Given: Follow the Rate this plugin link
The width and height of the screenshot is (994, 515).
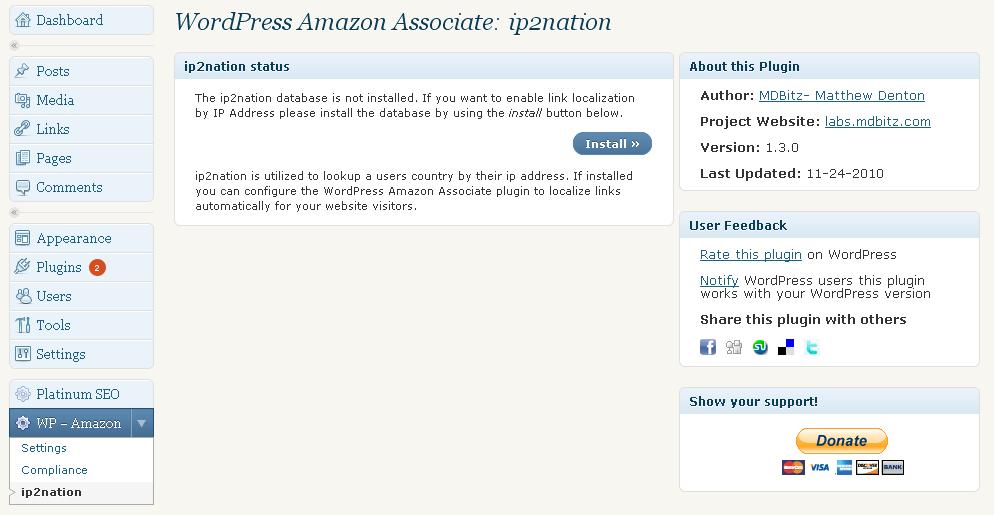Looking at the screenshot, I should click(751, 254).
